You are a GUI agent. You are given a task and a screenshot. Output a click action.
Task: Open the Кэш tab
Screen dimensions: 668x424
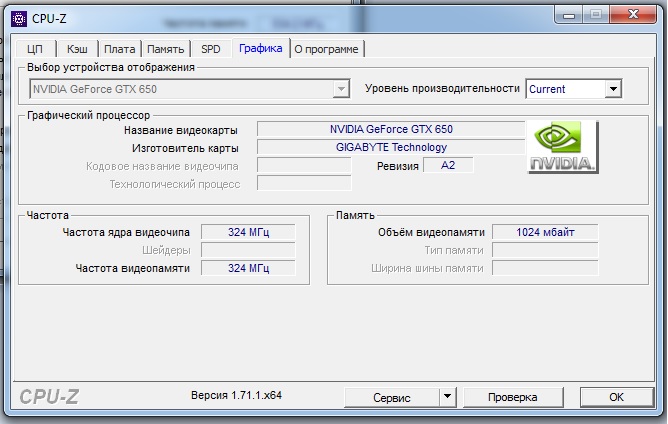(x=77, y=49)
